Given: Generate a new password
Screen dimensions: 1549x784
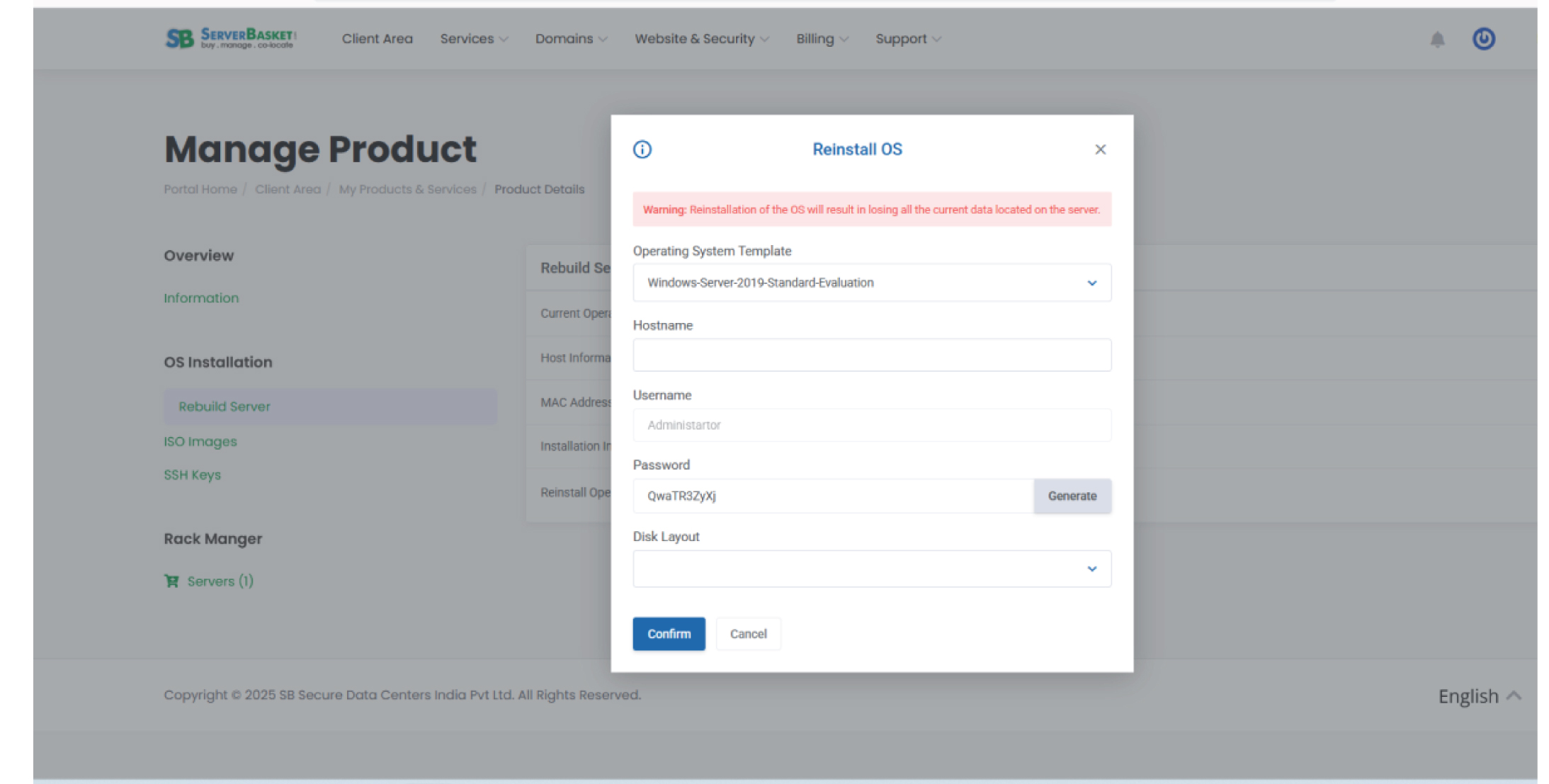Looking at the screenshot, I should [x=1072, y=496].
